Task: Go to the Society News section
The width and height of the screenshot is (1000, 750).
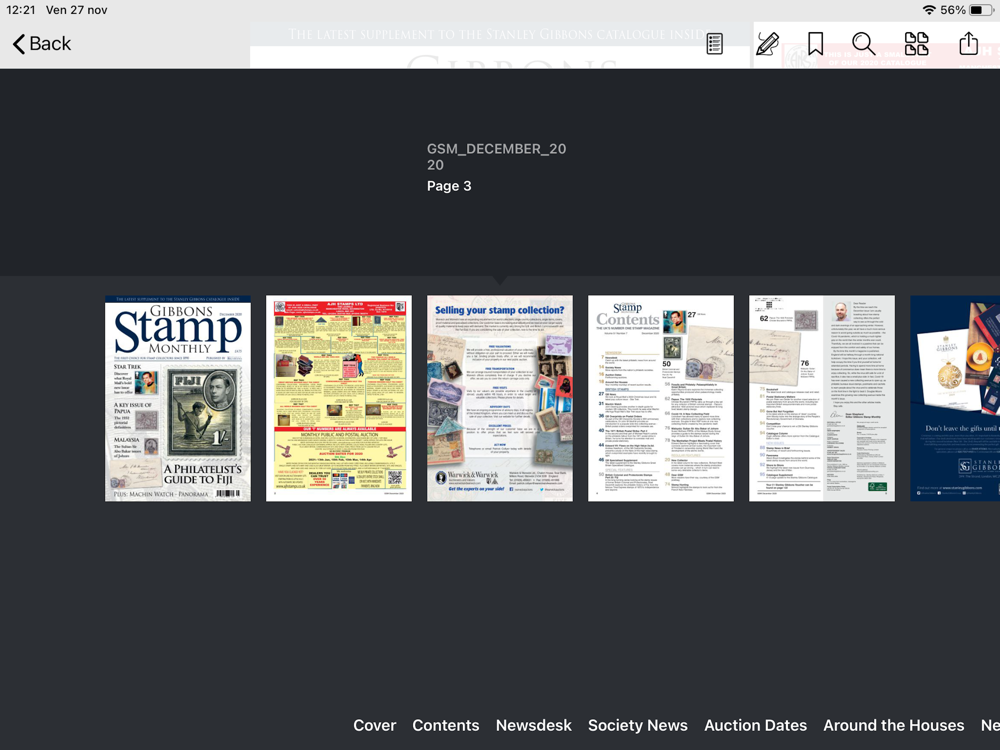Action: click(638, 725)
